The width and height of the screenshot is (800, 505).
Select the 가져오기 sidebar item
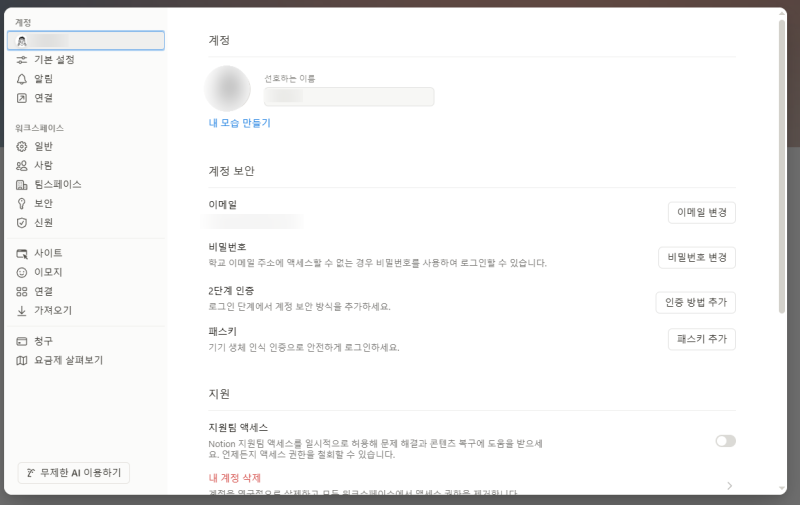pyautogui.click(x=86, y=311)
